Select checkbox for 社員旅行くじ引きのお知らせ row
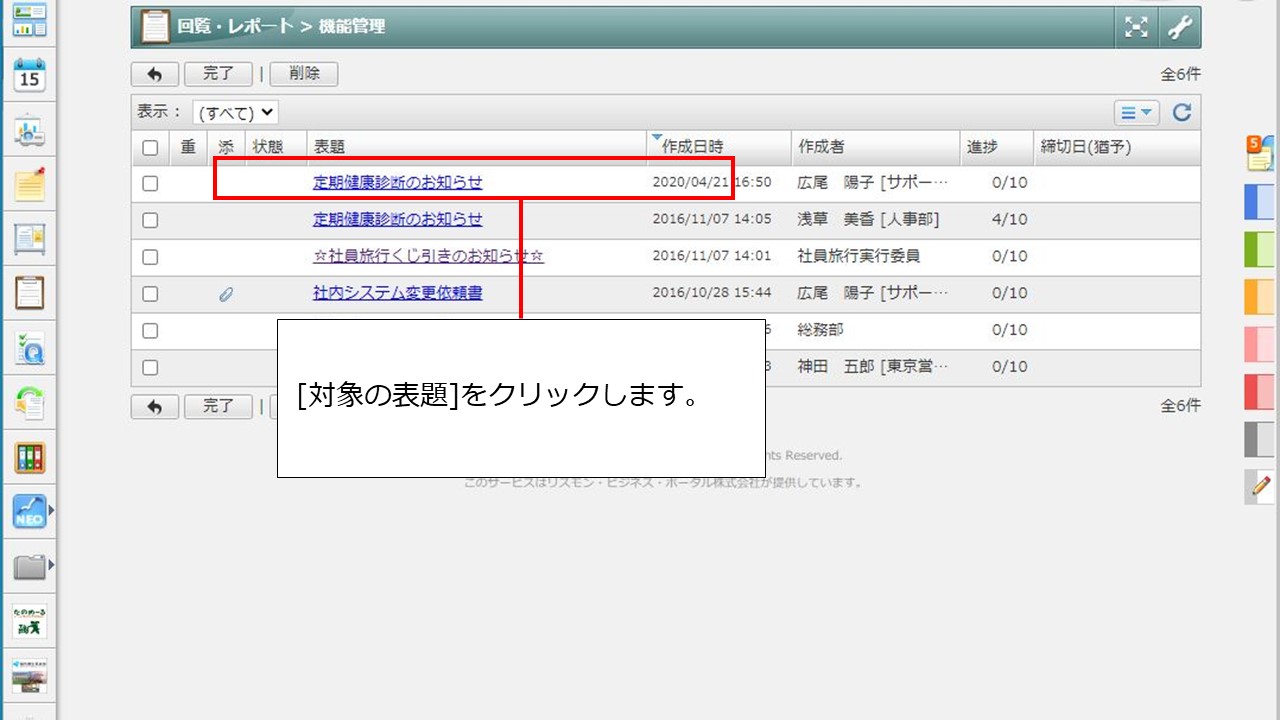This screenshot has height=720, width=1280. point(150,257)
